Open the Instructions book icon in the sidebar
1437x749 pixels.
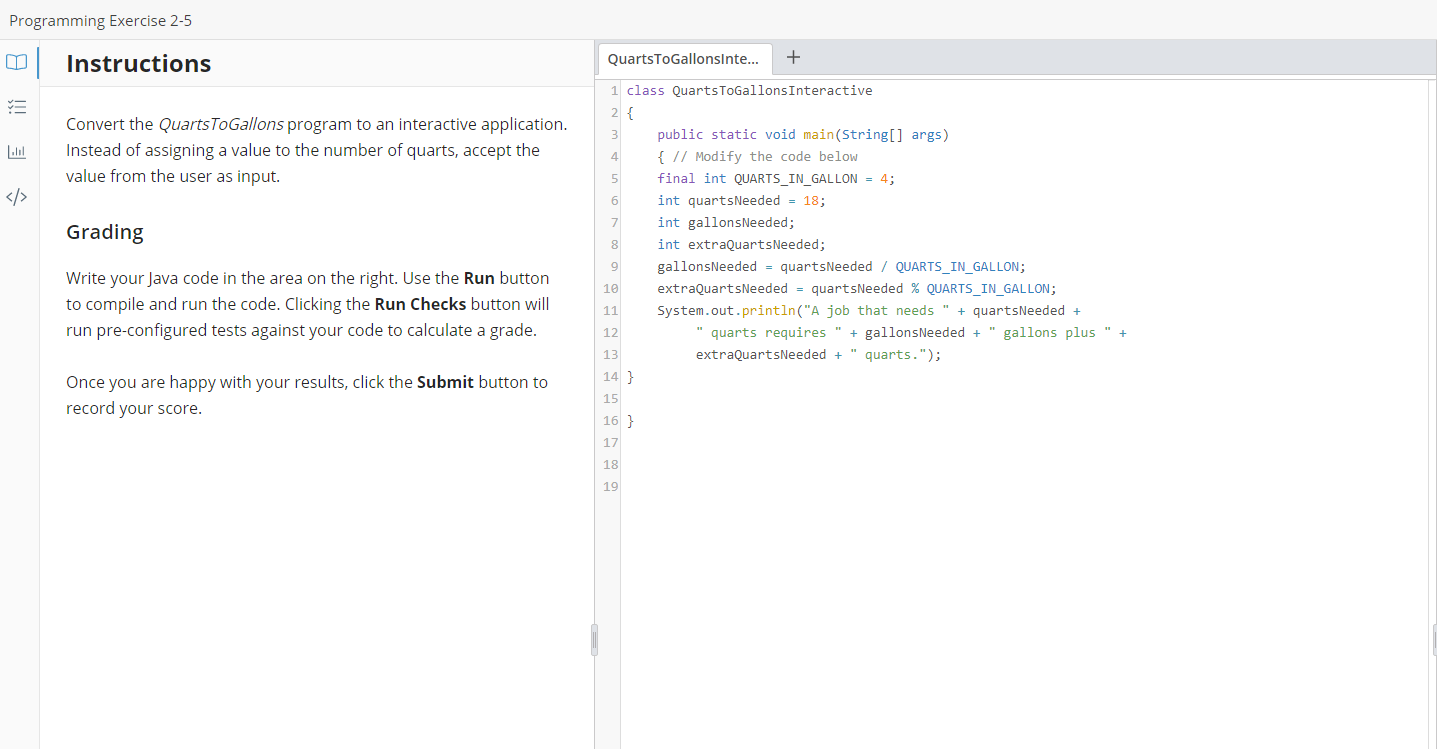pos(16,62)
